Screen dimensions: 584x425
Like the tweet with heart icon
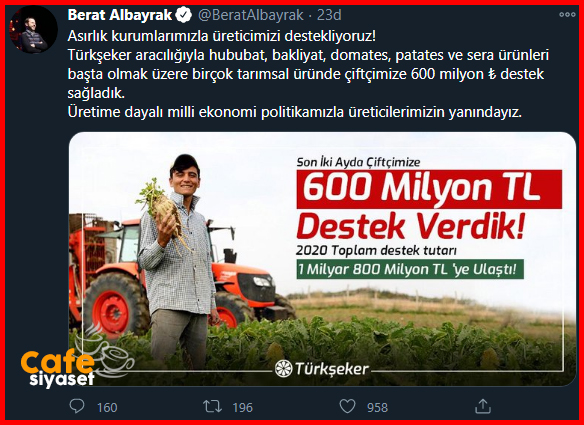tap(347, 406)
